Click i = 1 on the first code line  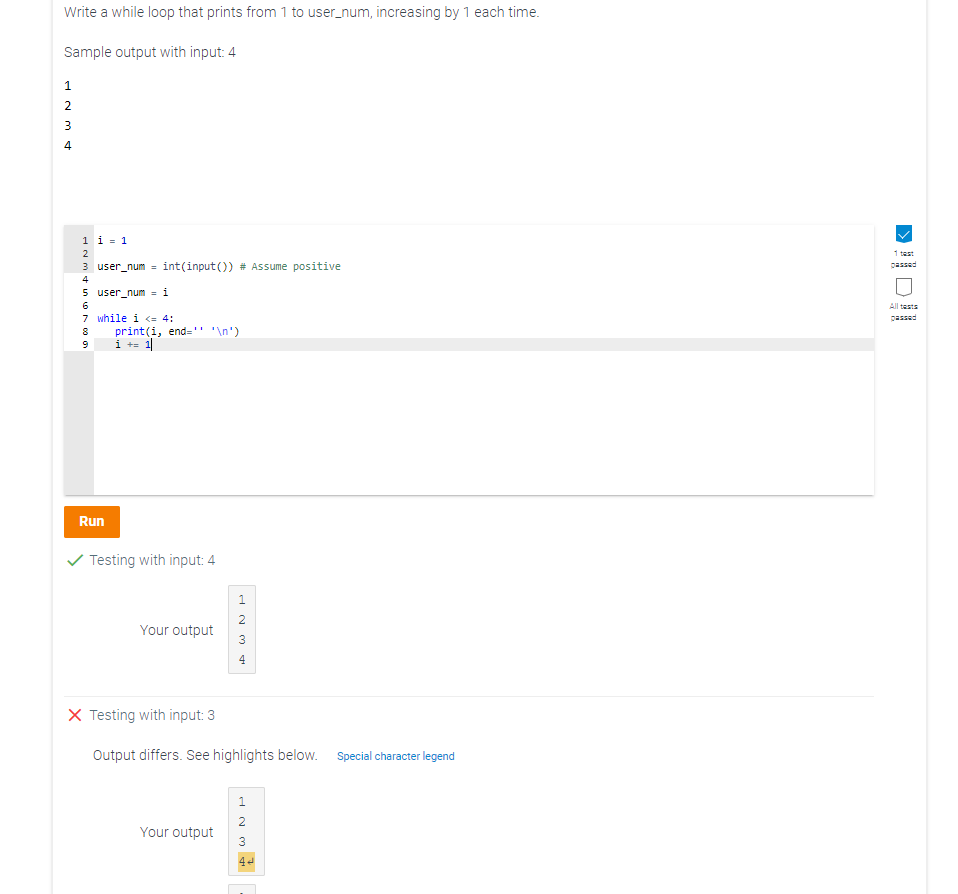[x=110, y=240]
